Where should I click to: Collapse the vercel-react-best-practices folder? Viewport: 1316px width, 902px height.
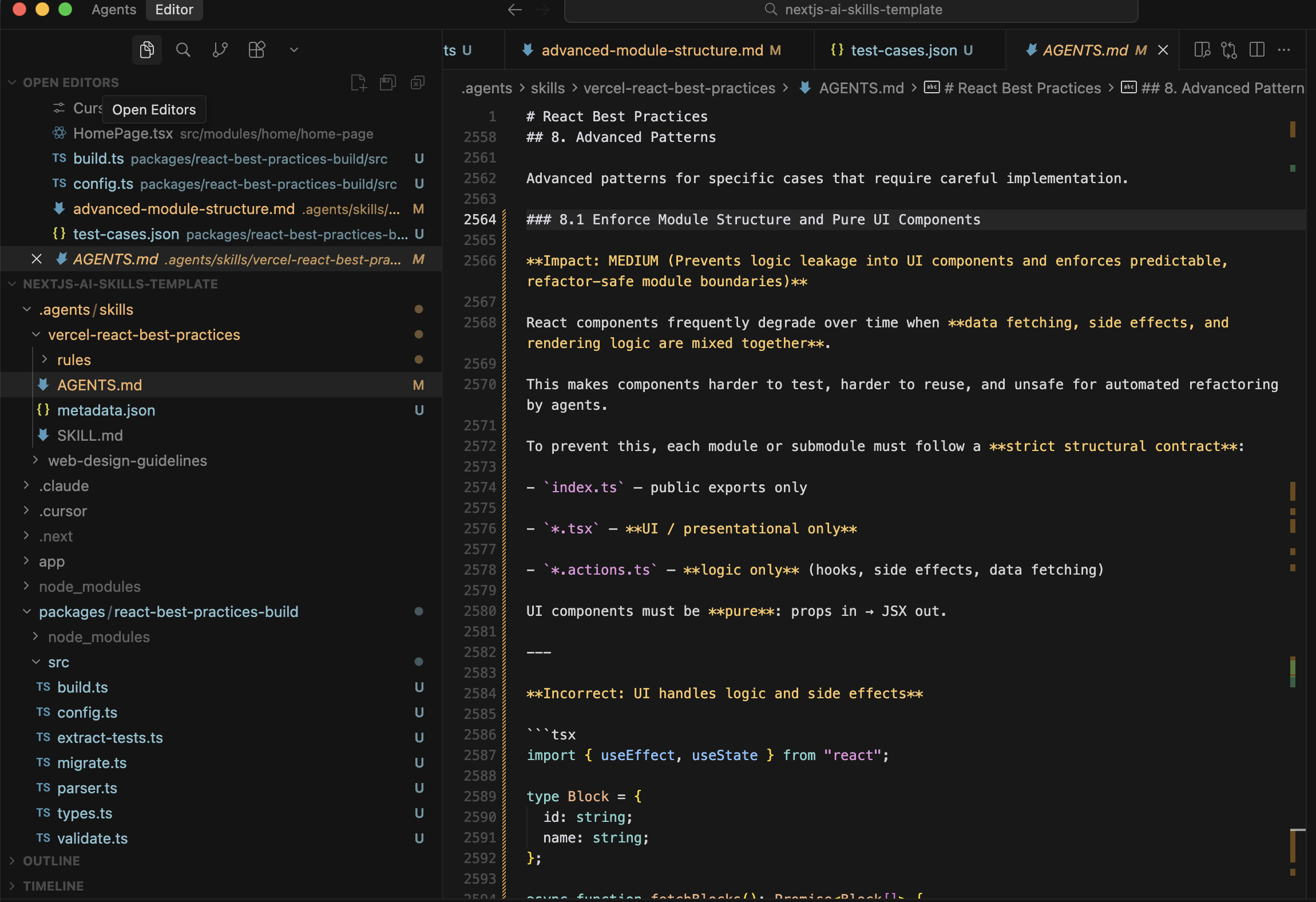tap(36, 335)
